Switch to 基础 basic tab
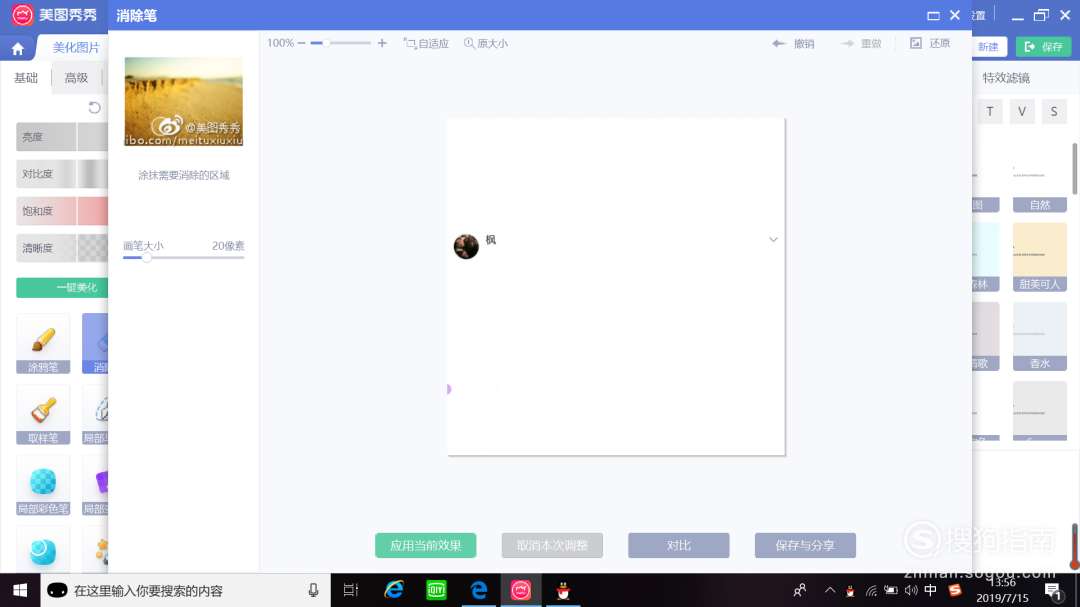This screenshot has width=1080, height=607. pyautogui.click(x=26, y=78)
